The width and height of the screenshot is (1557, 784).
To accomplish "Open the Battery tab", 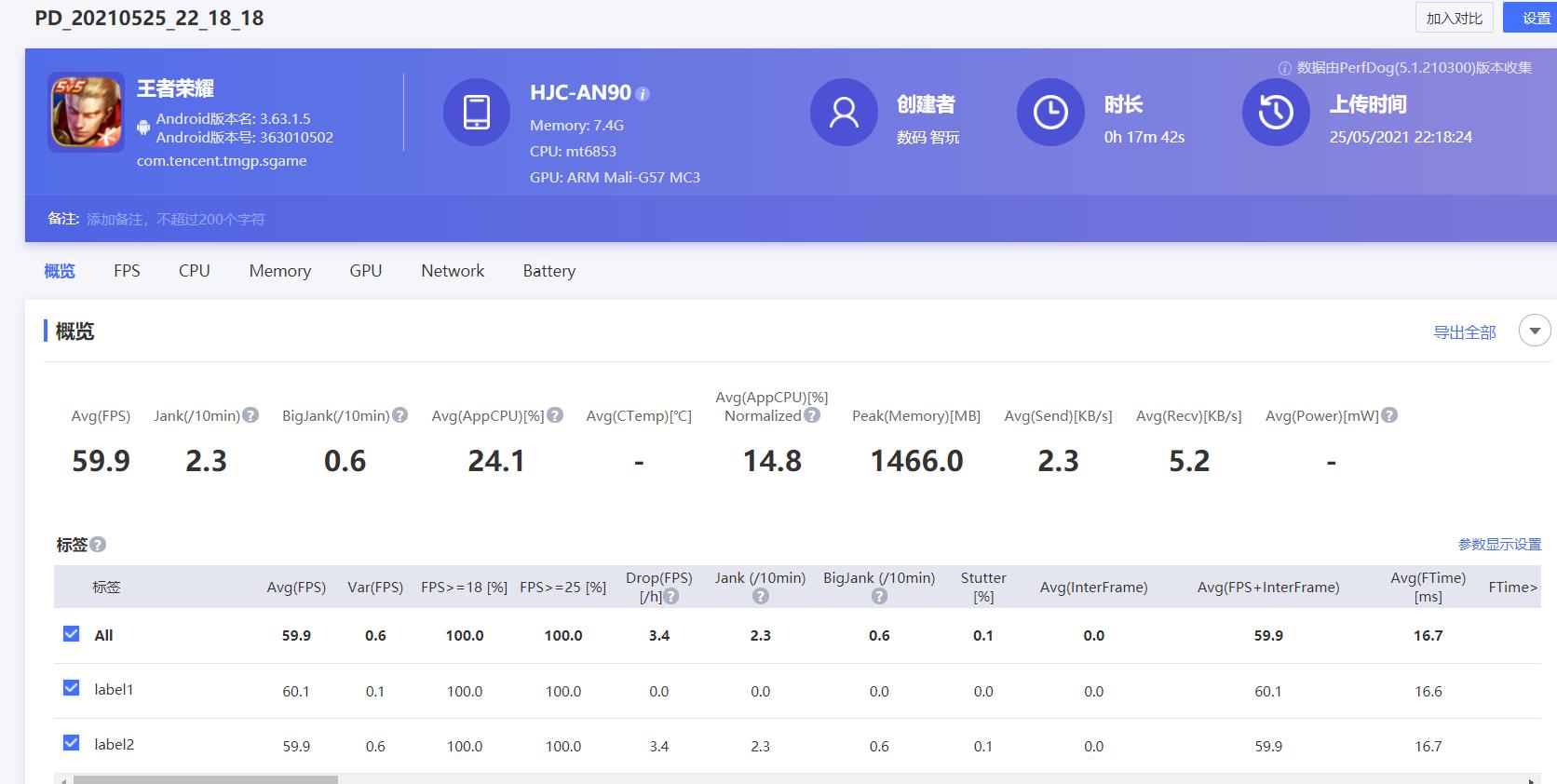I will click(x=548, y=271).
